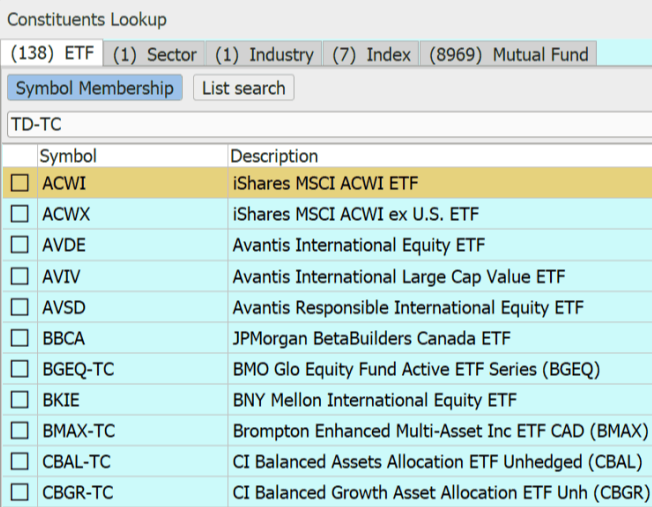Check the BMAX-TC row checkbox
Screen dimensions: 652x507
[20, 430]
